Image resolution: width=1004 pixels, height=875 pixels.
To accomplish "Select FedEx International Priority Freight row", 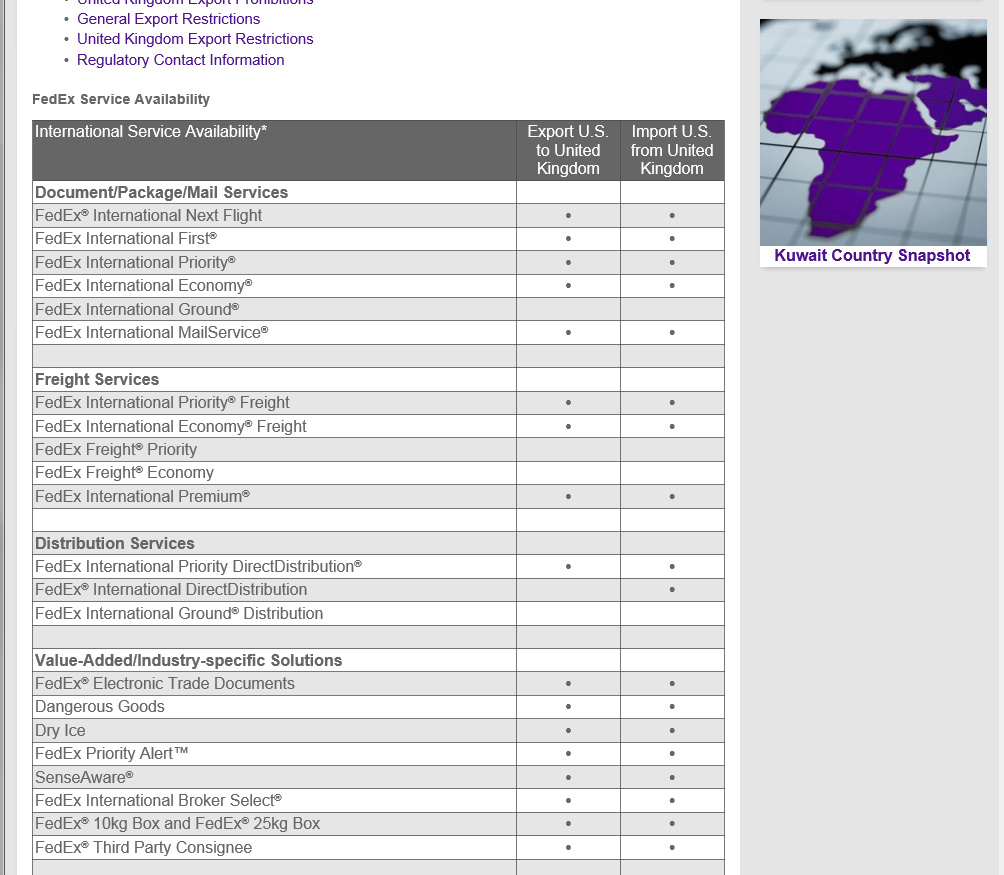I will (378, 403).
